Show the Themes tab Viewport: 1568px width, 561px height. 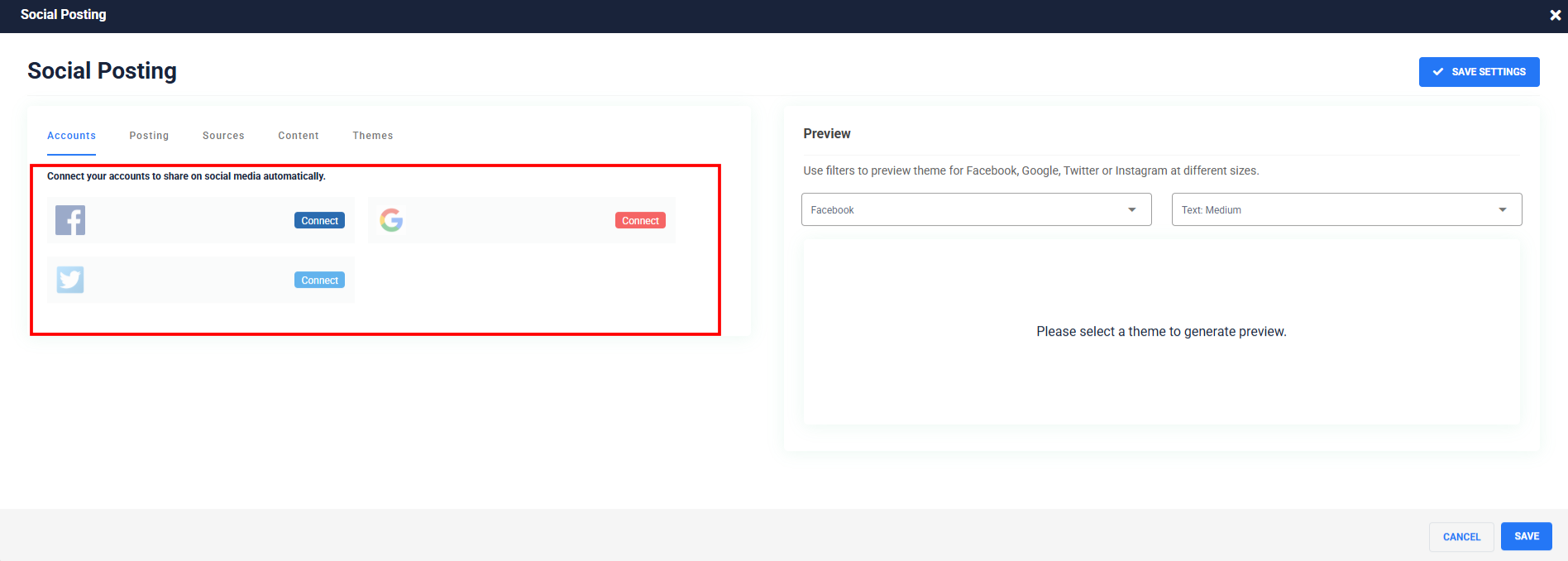[x=373, y=136]
